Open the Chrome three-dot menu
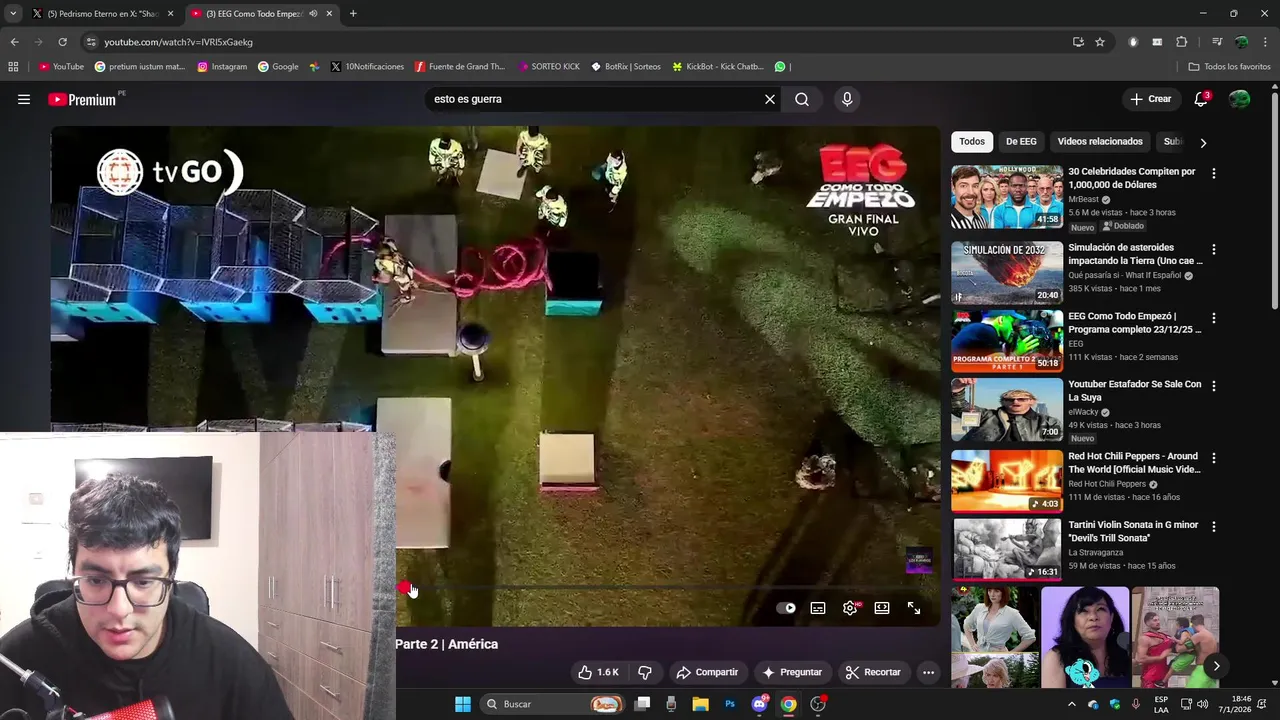Viewport: 1280px width, 720px height. [x=1266, y=42]
